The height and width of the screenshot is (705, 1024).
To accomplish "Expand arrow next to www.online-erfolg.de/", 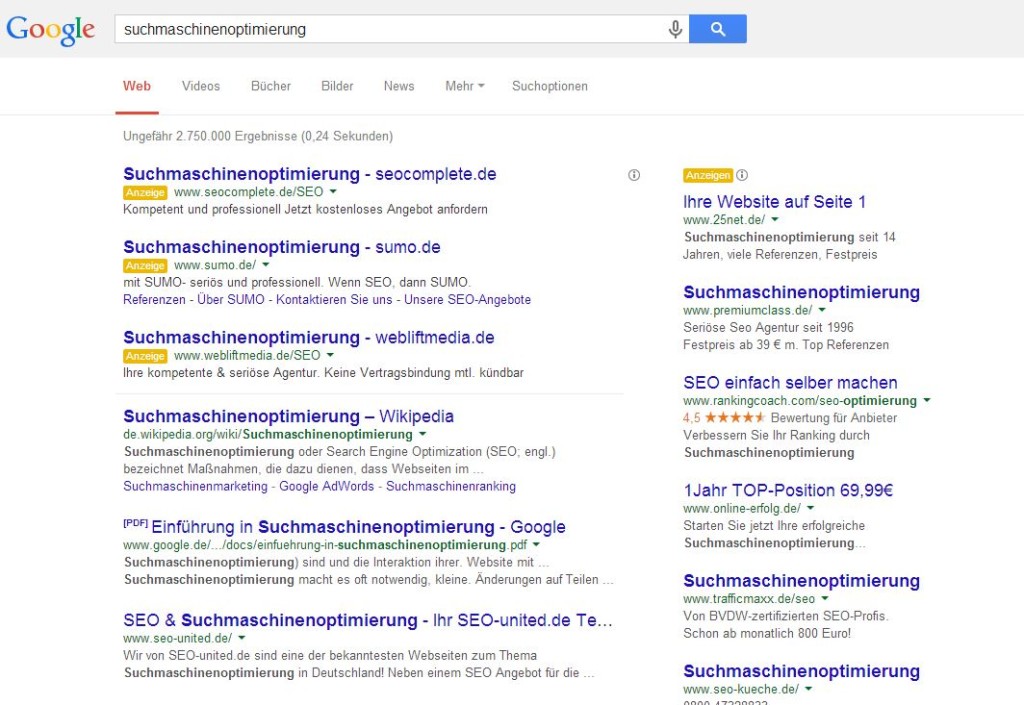I will 810,507.
